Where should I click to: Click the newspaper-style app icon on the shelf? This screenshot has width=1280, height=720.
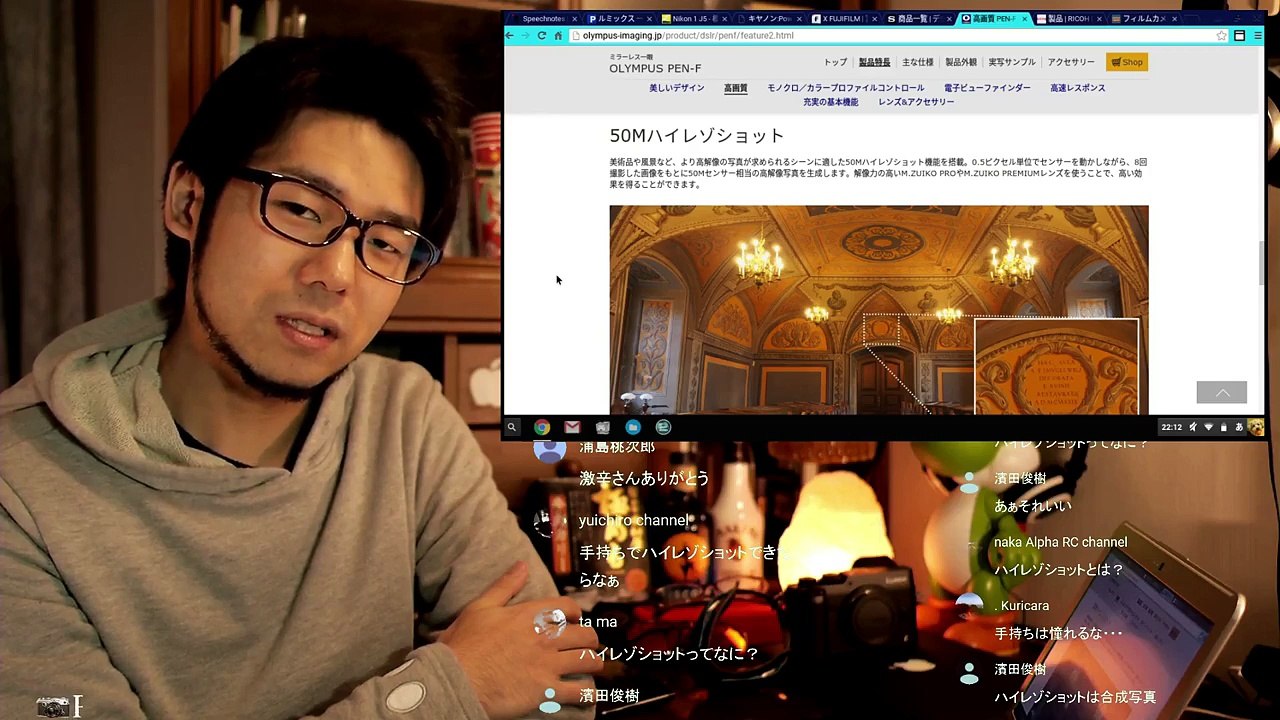tap(603, 427)
